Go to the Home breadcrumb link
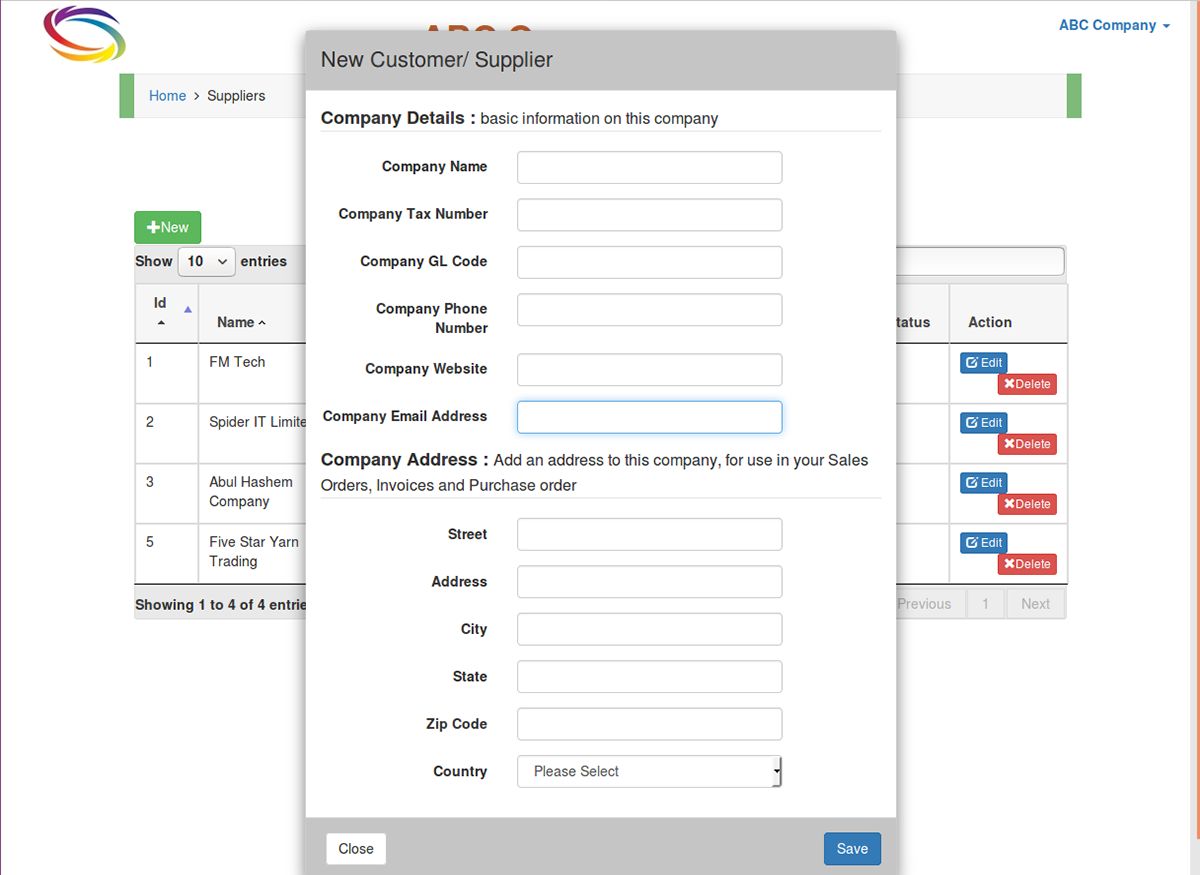 (167, 96)
